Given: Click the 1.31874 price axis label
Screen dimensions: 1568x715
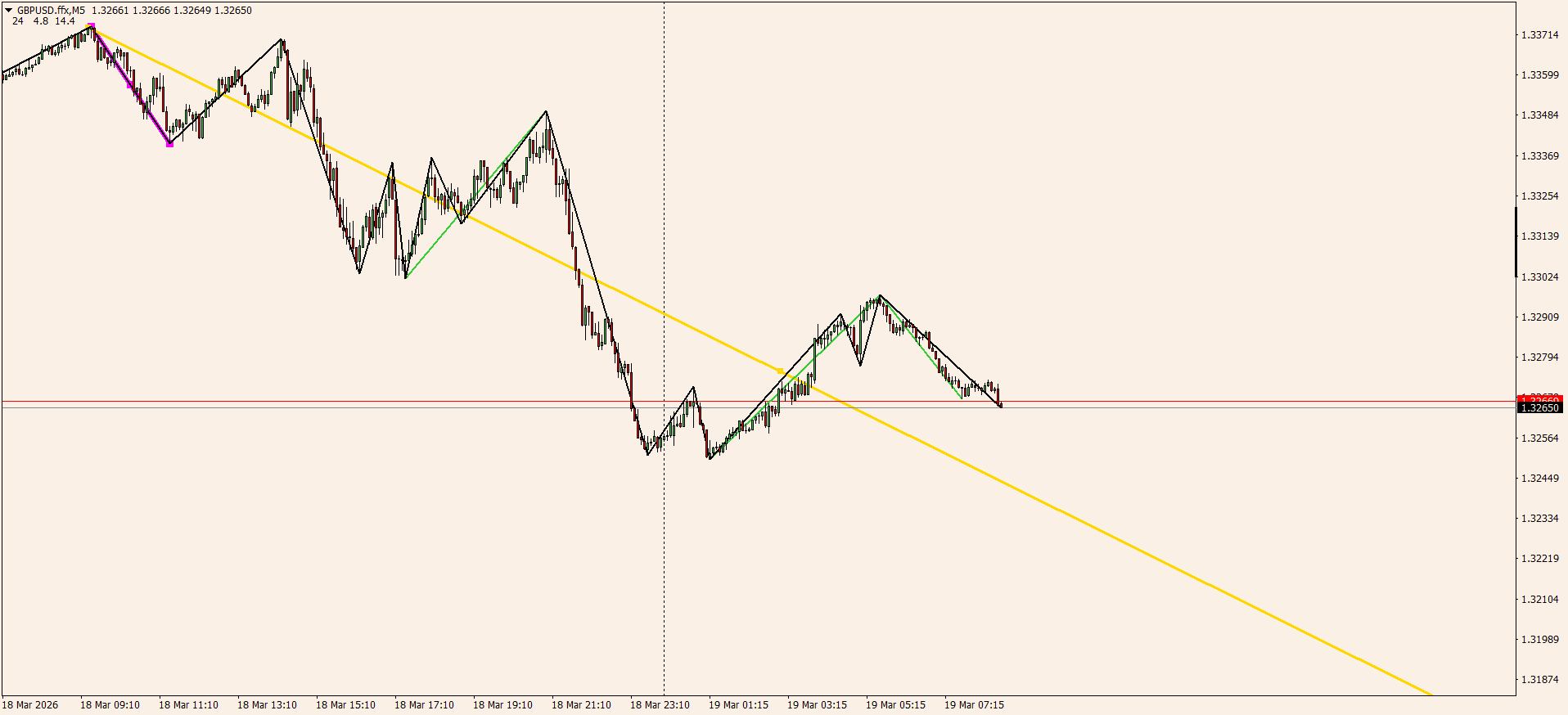Looking at the screenshot, I should (x=1539, y=680).
